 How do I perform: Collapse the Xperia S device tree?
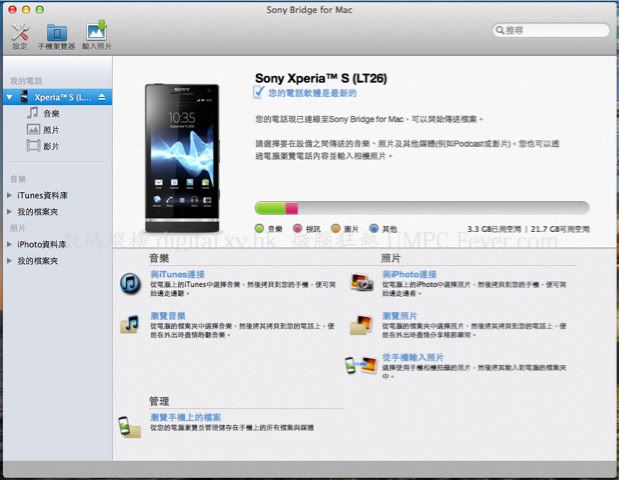coord(10,97)
